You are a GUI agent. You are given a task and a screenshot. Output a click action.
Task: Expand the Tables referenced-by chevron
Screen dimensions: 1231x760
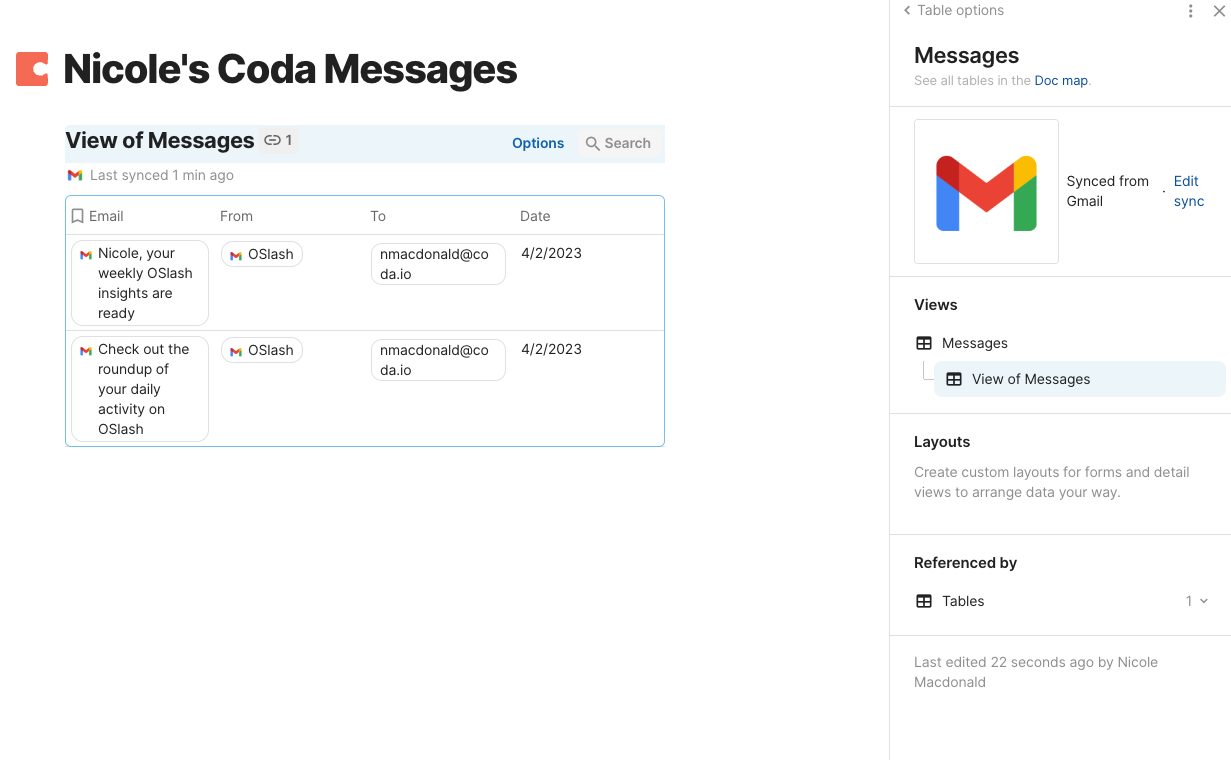[1204, 601]
